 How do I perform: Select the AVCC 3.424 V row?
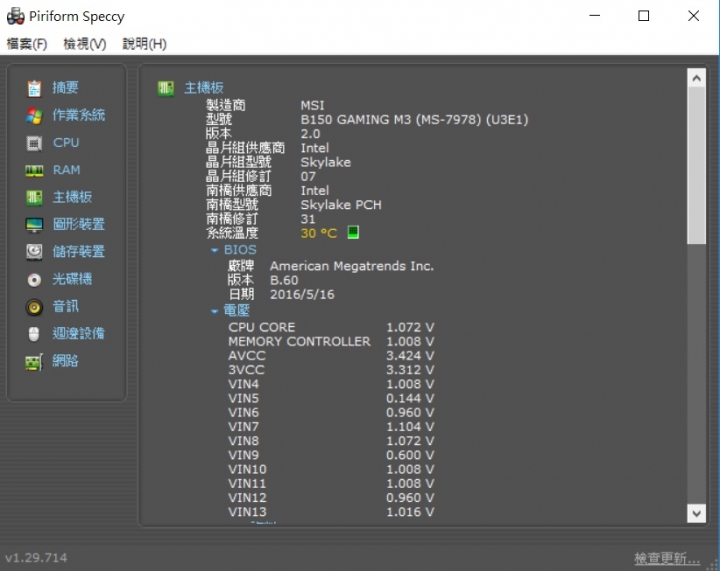(x=331, y=356)
